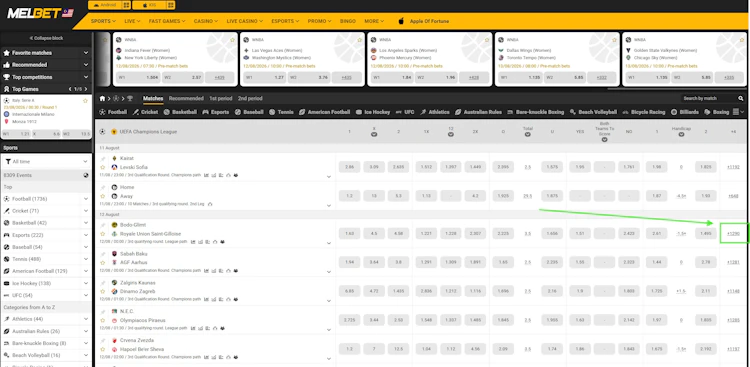Click the Kairat team logo
This screenshot has height=367, width=750.
coord(114,158)
